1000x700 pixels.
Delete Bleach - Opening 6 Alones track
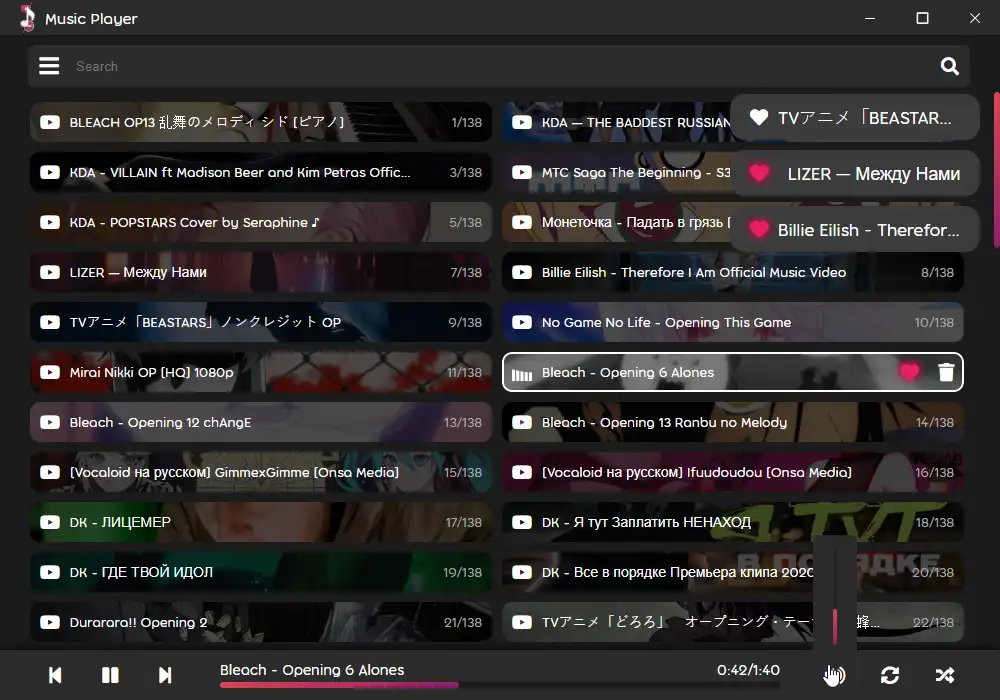946,372
